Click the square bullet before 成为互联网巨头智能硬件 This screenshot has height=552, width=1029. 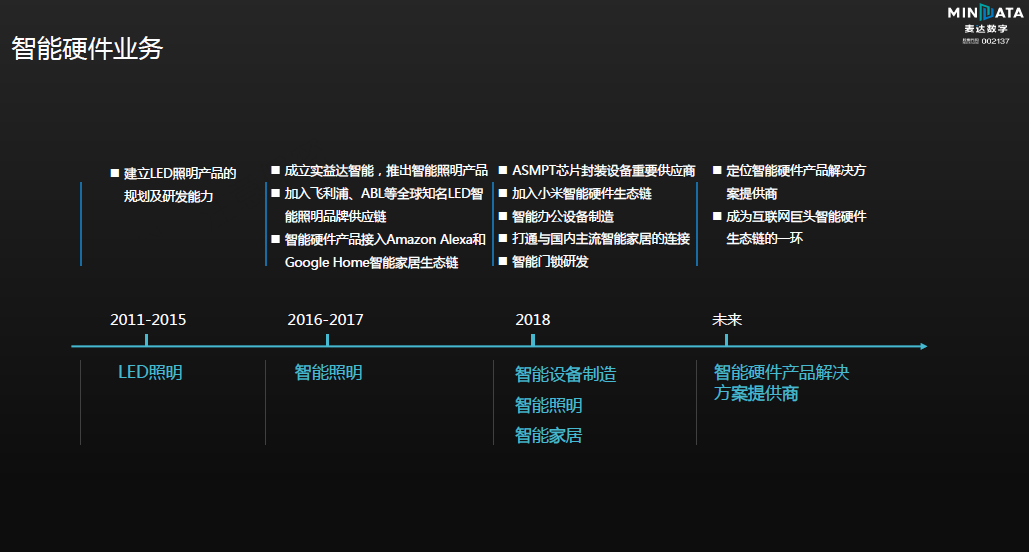[717, 216]
